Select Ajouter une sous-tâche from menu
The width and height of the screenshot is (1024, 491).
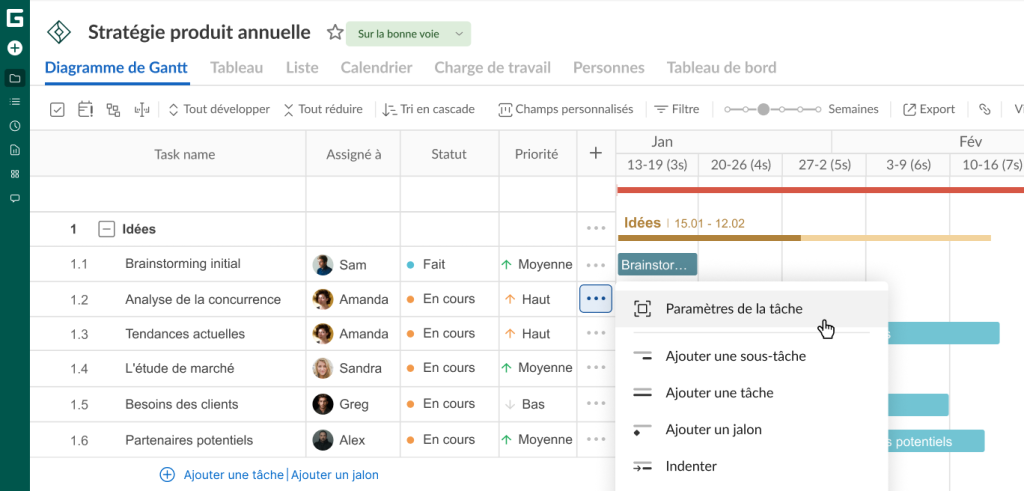[752, 356]
